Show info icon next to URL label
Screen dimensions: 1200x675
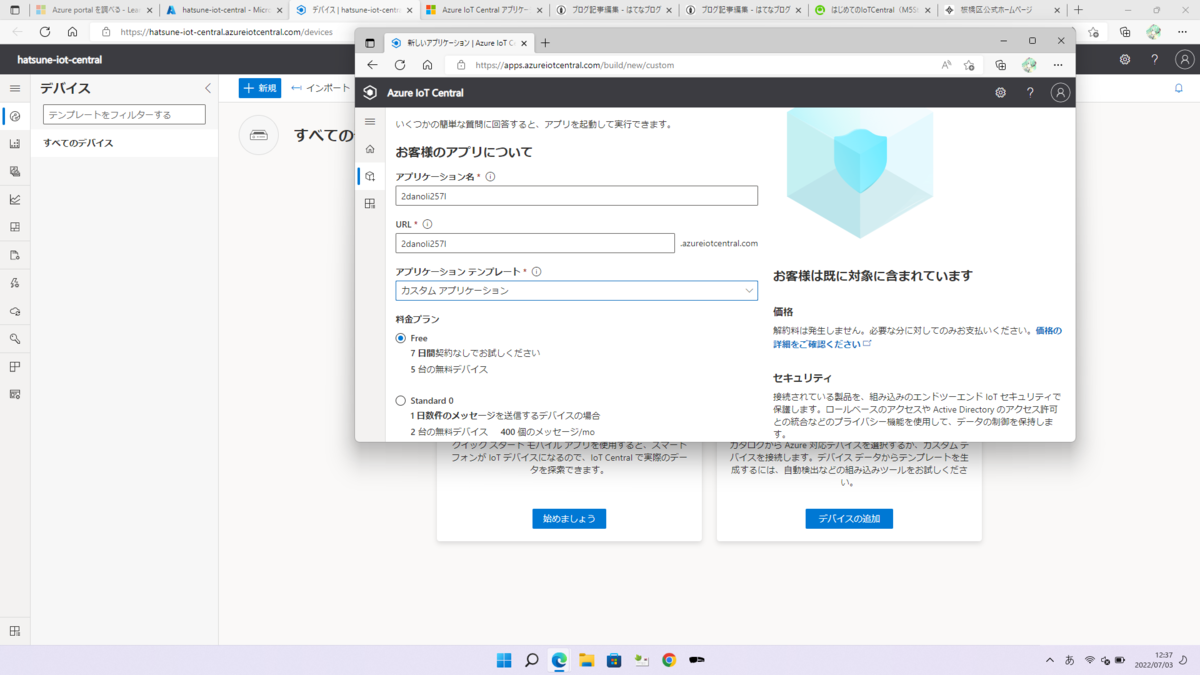pos(427,225)
